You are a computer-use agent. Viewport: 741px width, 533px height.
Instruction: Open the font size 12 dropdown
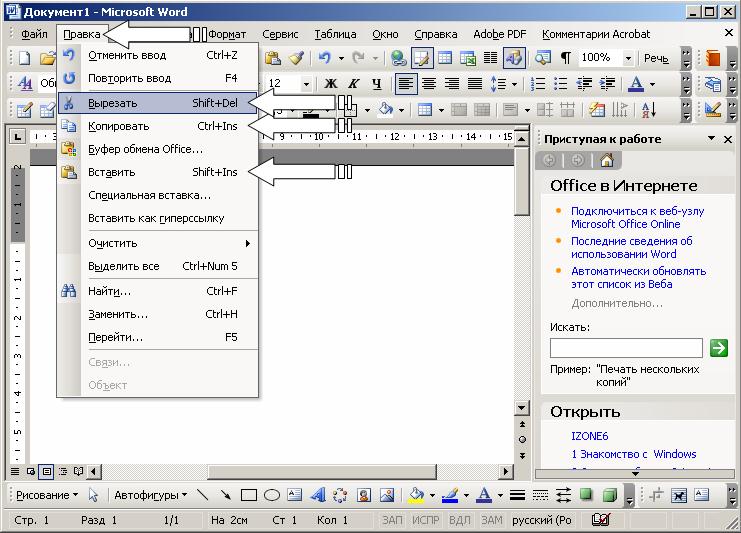tap(306, 84)
